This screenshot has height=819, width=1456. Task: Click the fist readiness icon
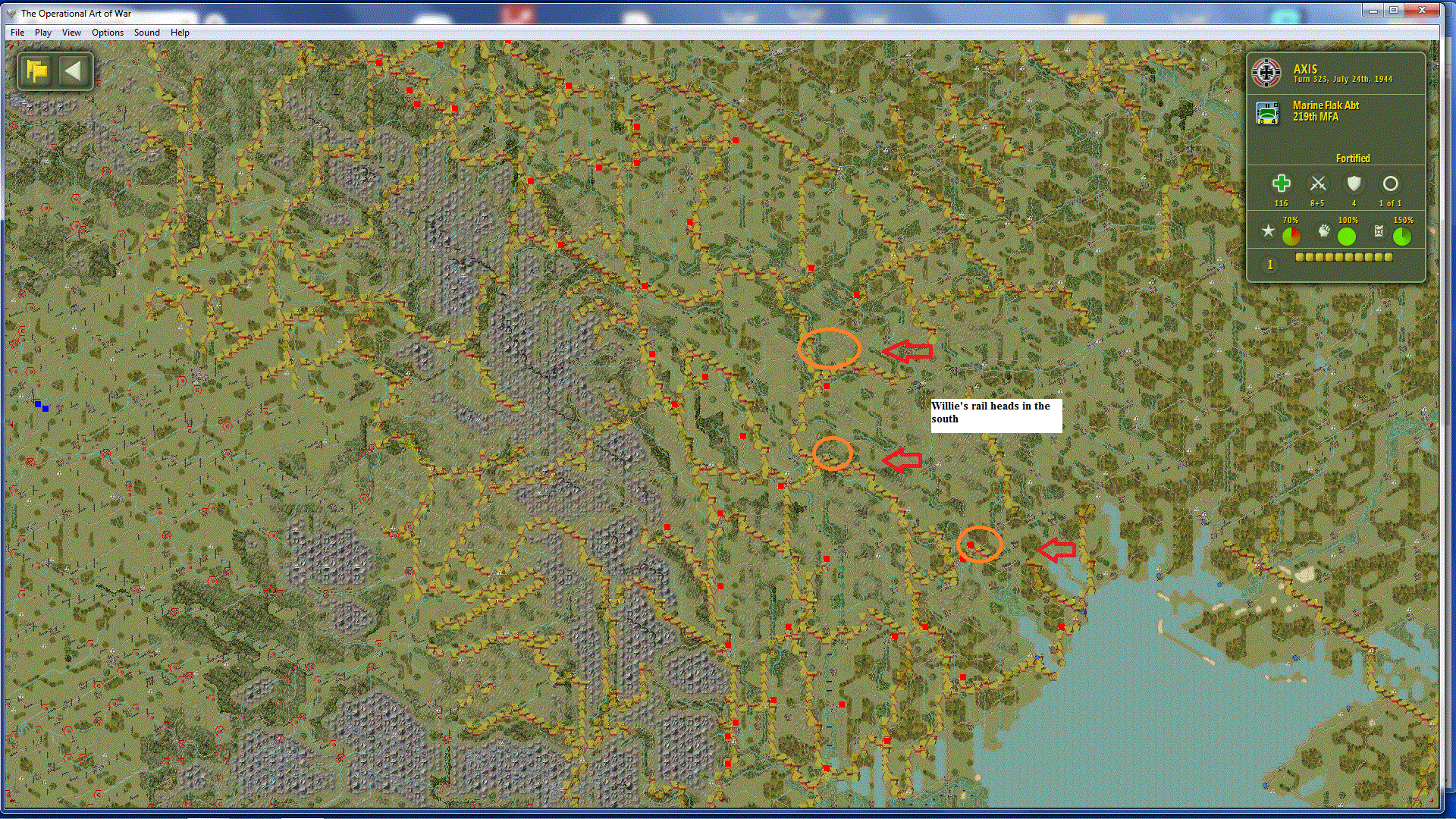(1324, 231)
